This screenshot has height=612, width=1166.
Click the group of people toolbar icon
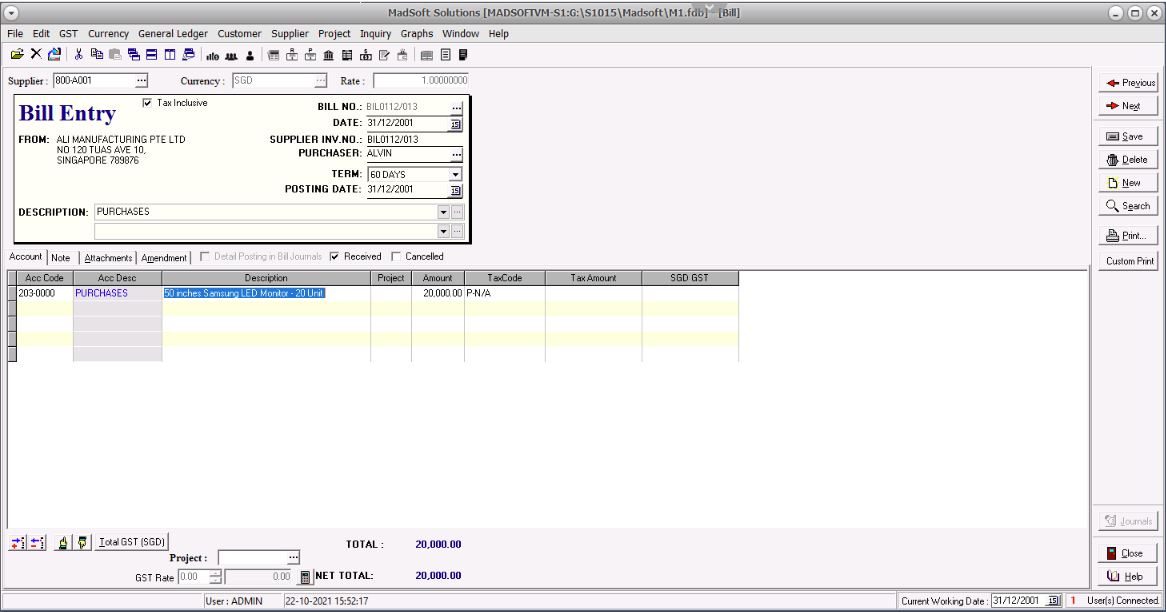231,55
